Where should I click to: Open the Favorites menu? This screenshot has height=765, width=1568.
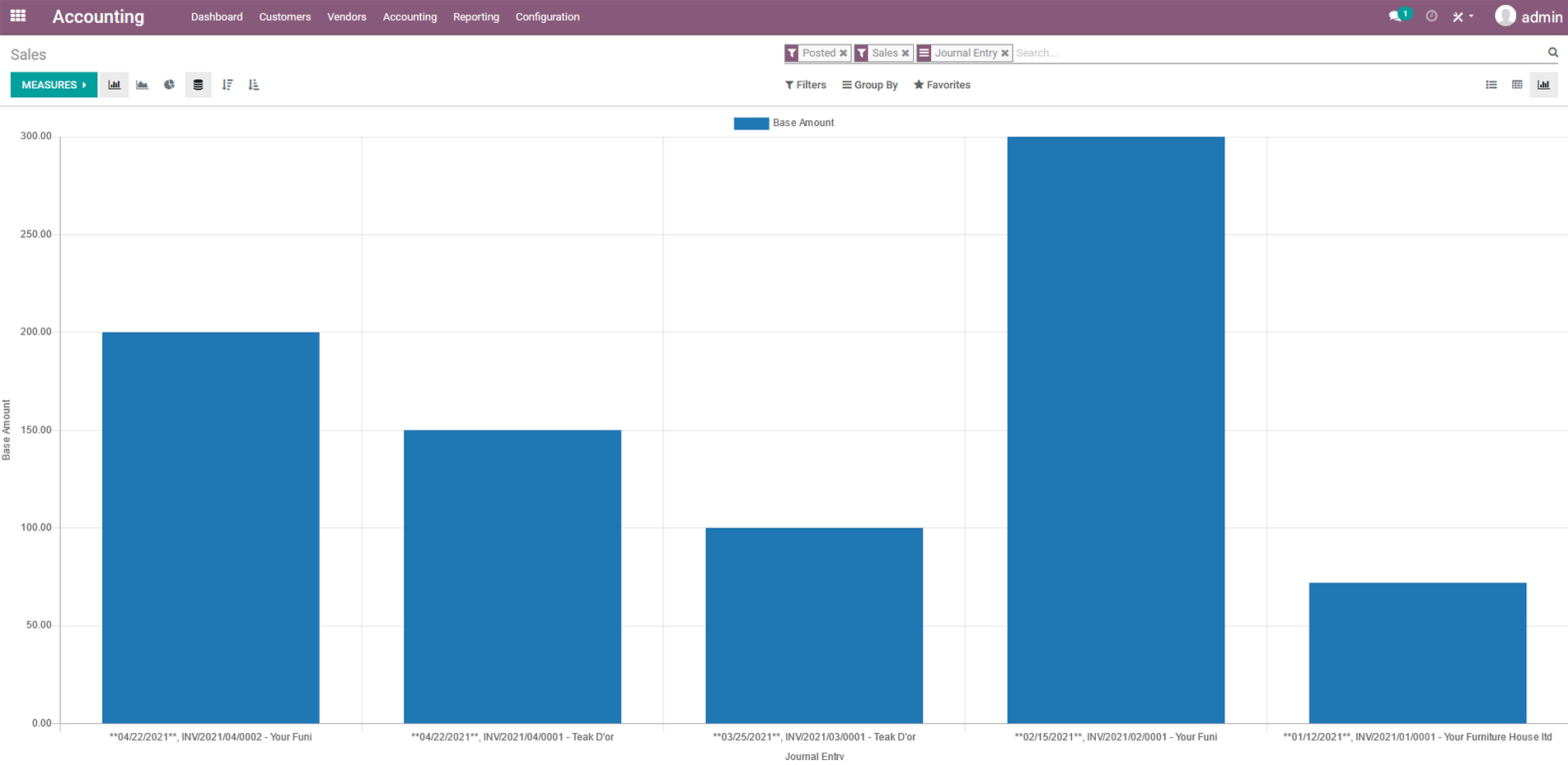click(x=942, y=85)
